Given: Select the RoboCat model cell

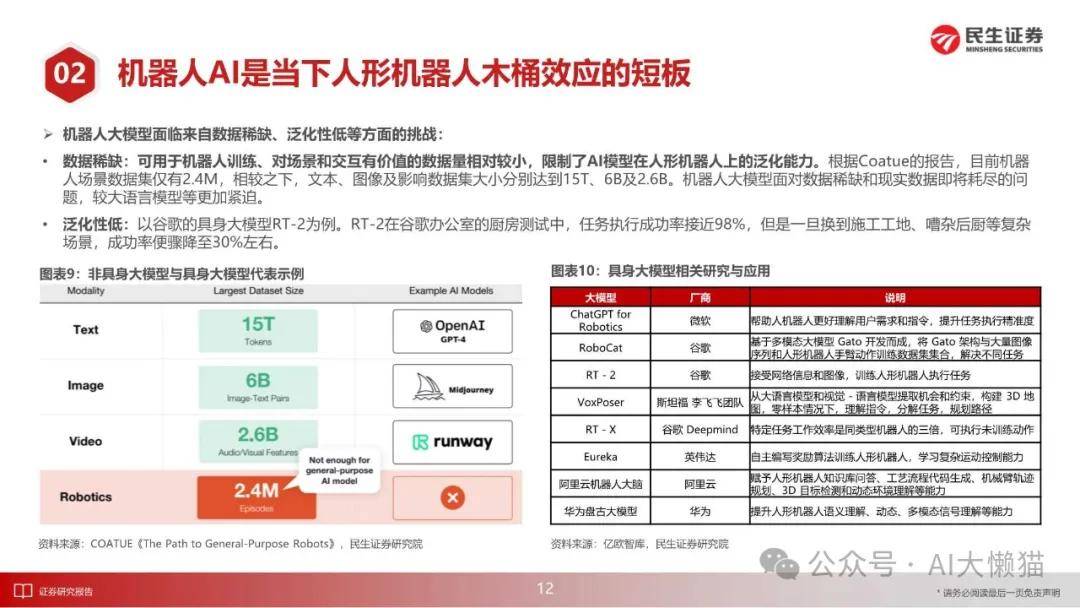Looking at the screenshot, I should (x=601, y=348).
